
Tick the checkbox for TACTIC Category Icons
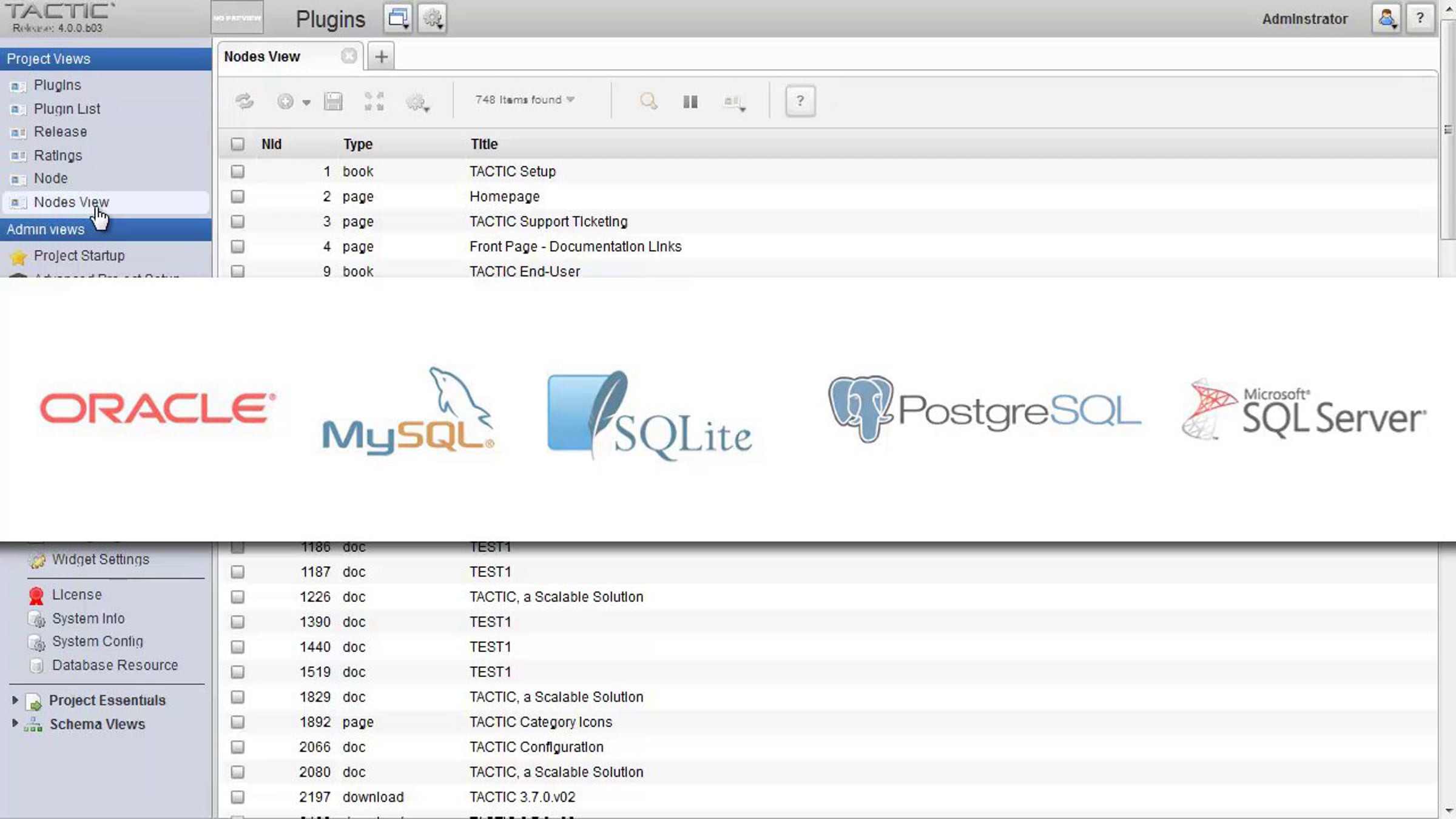237,722
